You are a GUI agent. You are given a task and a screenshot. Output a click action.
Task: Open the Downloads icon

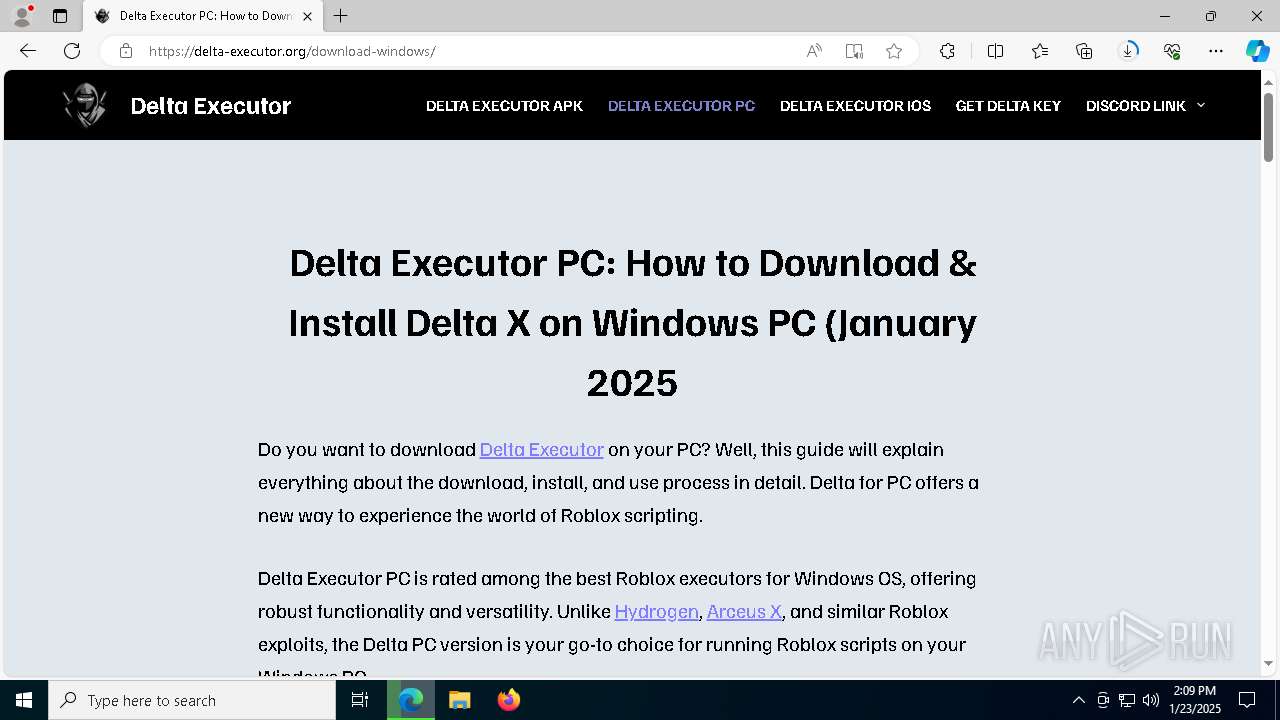click(1128, 51)
